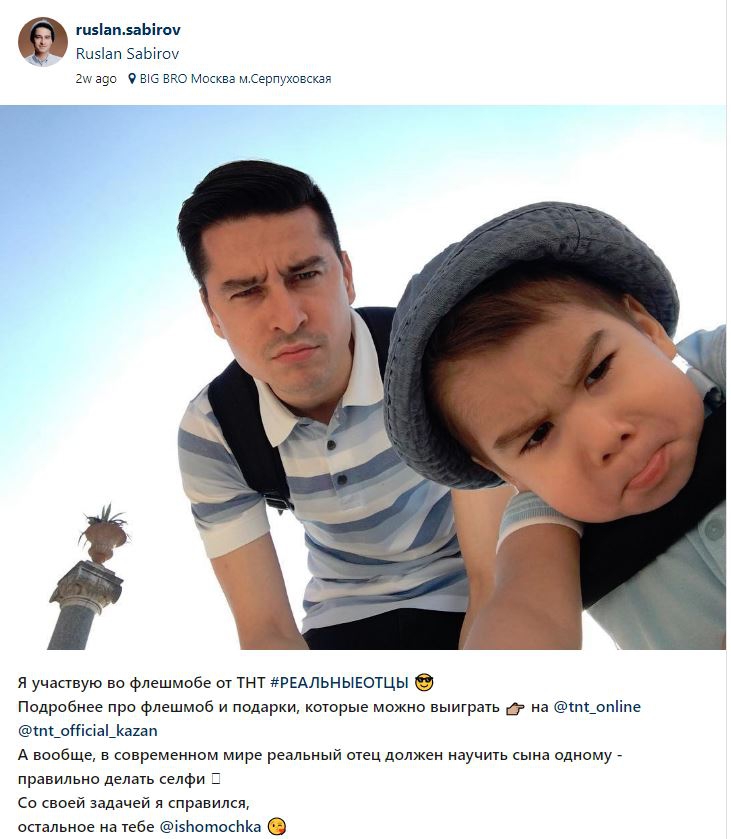Click the missing emoji box after селфи

216,779
